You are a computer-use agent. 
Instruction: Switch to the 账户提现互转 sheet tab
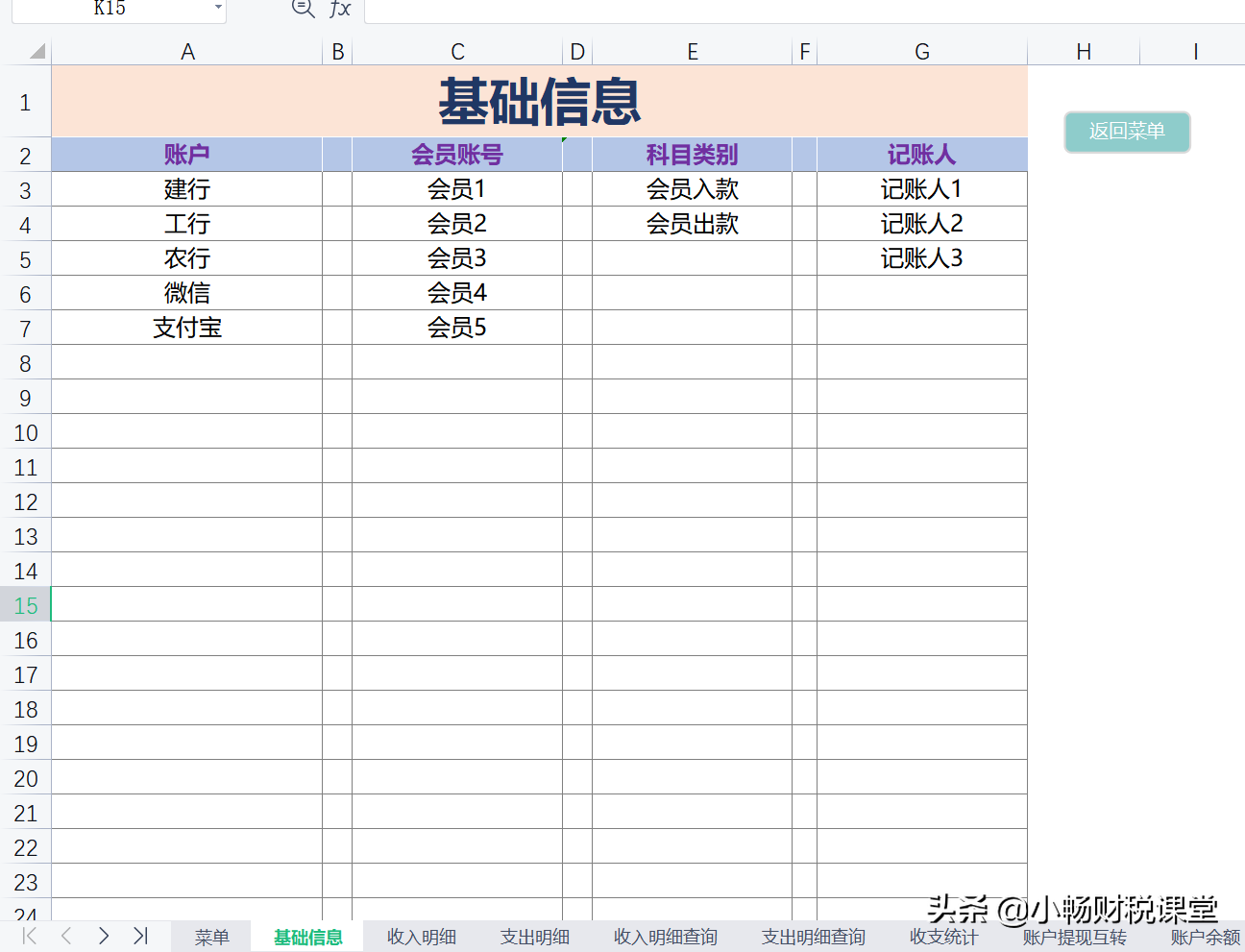1073,937
